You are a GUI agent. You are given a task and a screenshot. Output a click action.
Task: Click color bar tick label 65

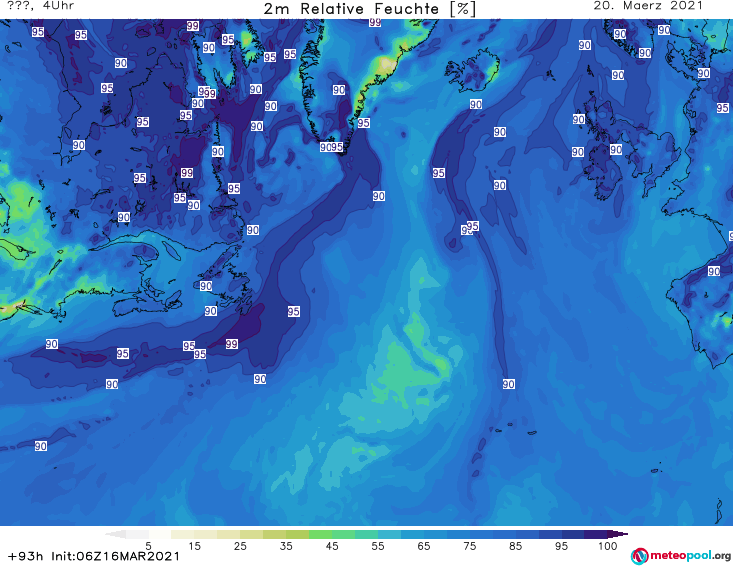click(424, 546)
